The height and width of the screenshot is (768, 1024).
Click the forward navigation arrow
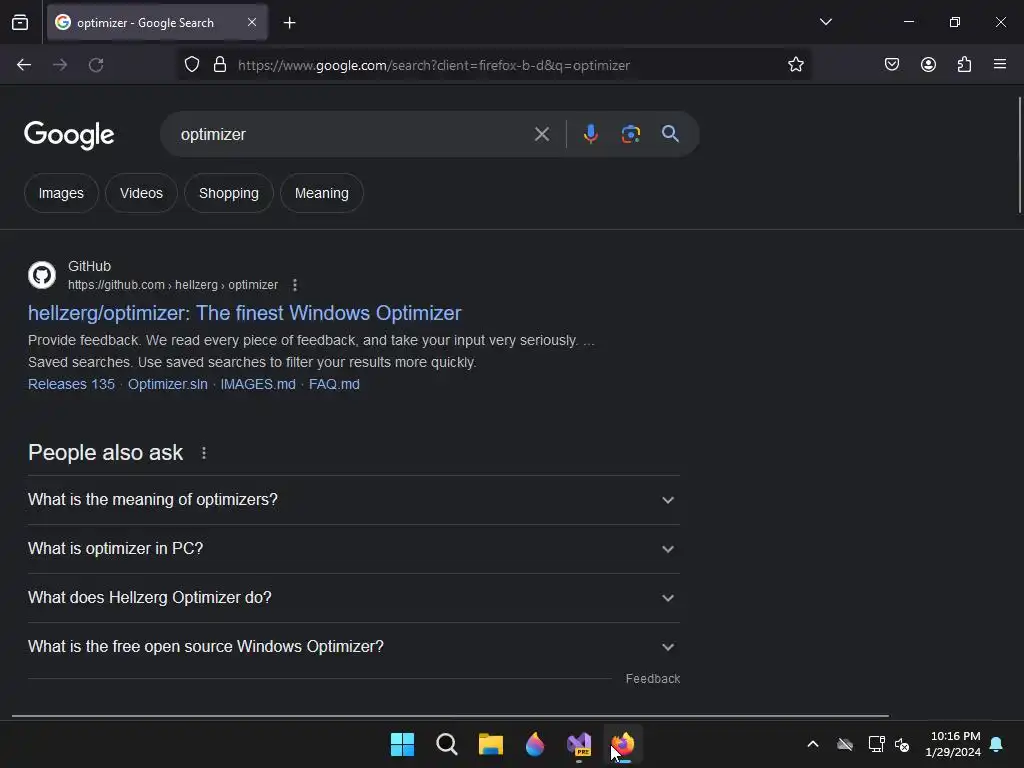coord(60,65)
